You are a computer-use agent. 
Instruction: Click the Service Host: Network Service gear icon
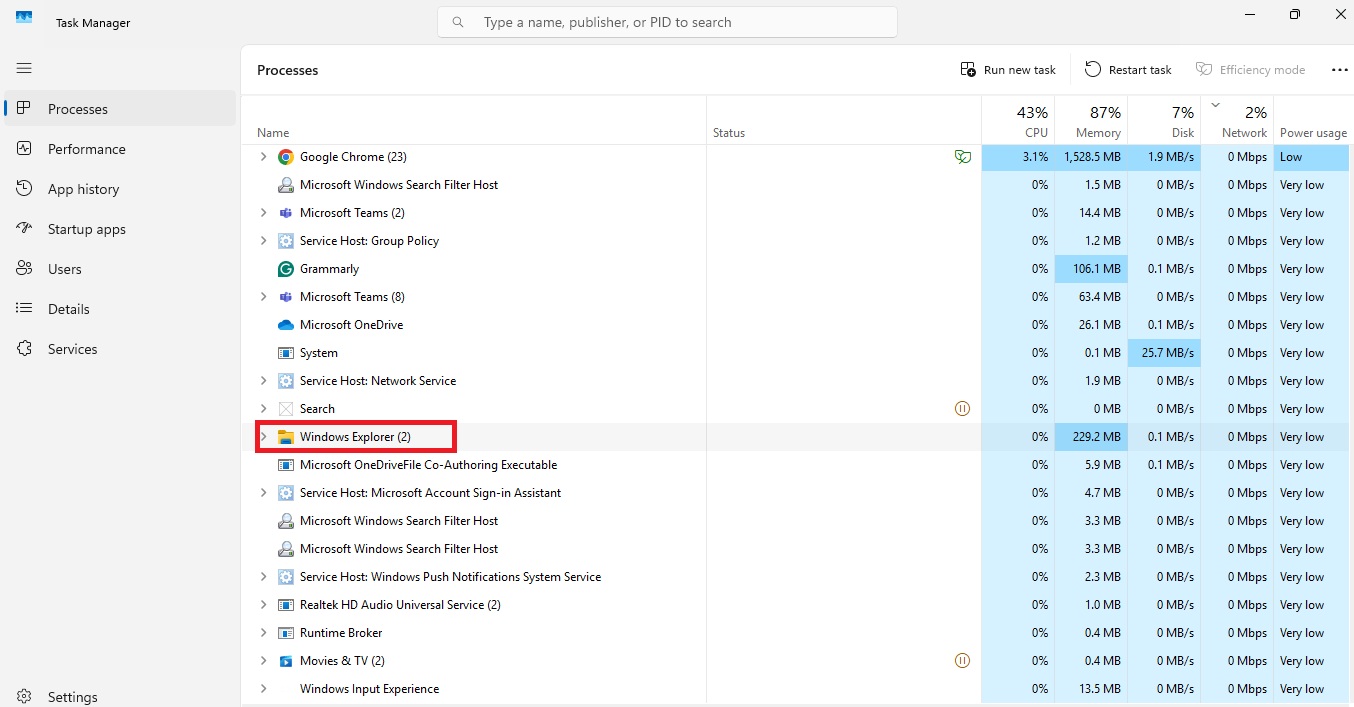click(x=286, y=381)
